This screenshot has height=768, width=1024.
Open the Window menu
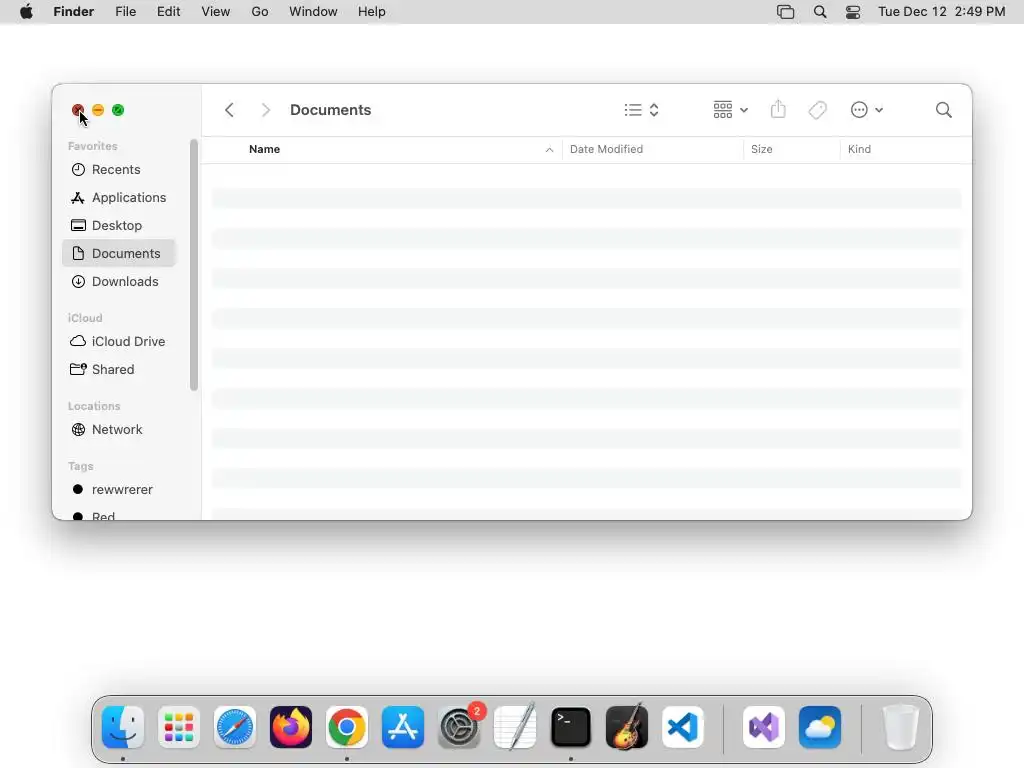pos(313,12)
